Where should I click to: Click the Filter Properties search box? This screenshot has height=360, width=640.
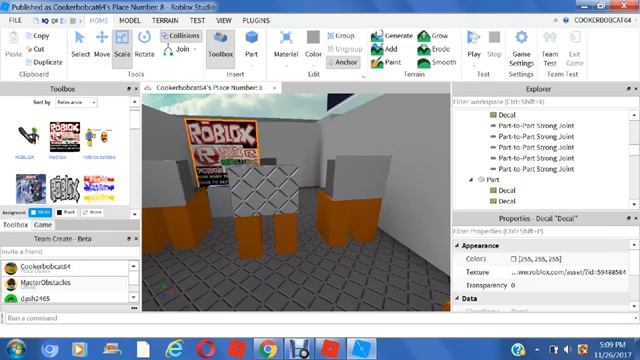pos(545,231)
